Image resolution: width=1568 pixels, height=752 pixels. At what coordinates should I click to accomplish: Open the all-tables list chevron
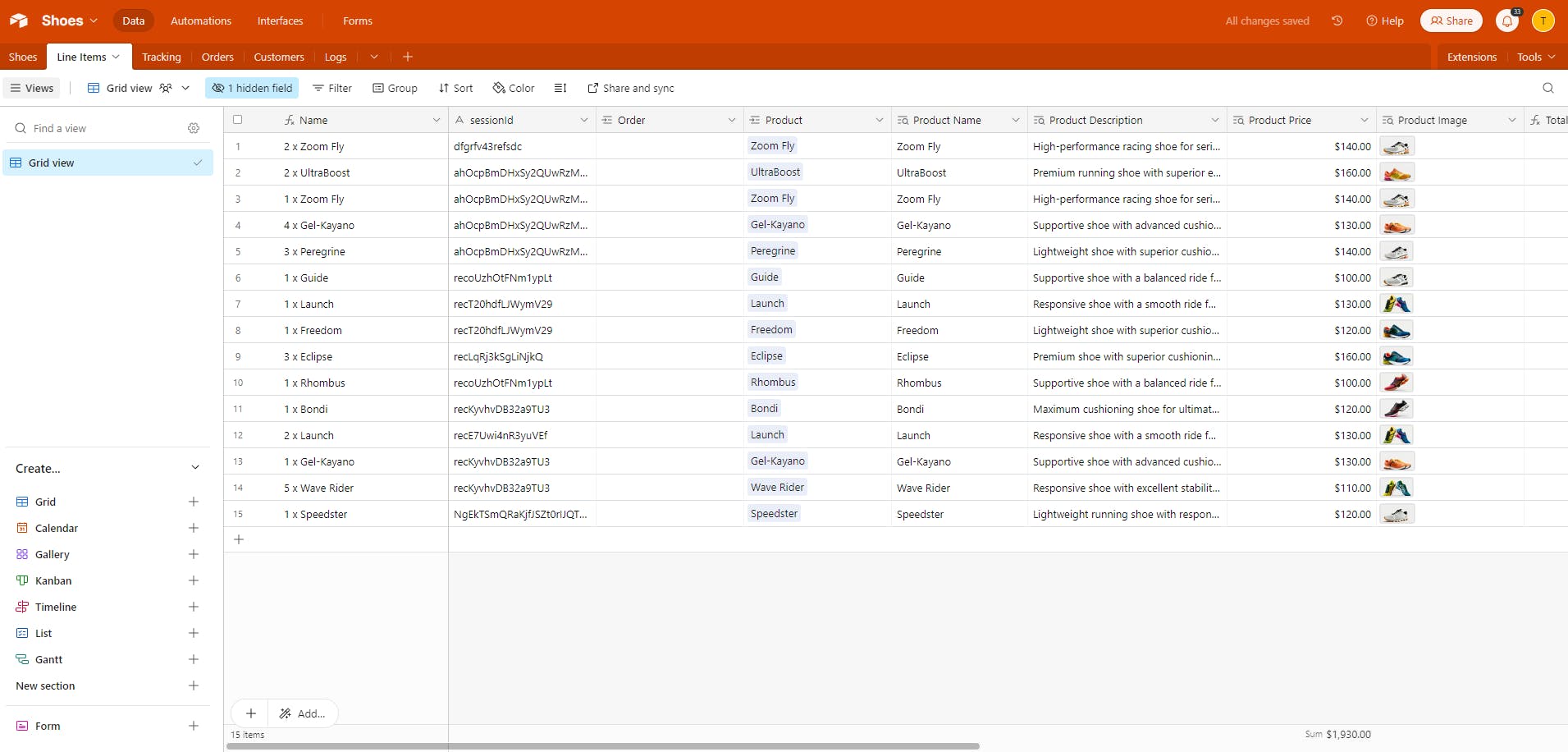[374, 57]
